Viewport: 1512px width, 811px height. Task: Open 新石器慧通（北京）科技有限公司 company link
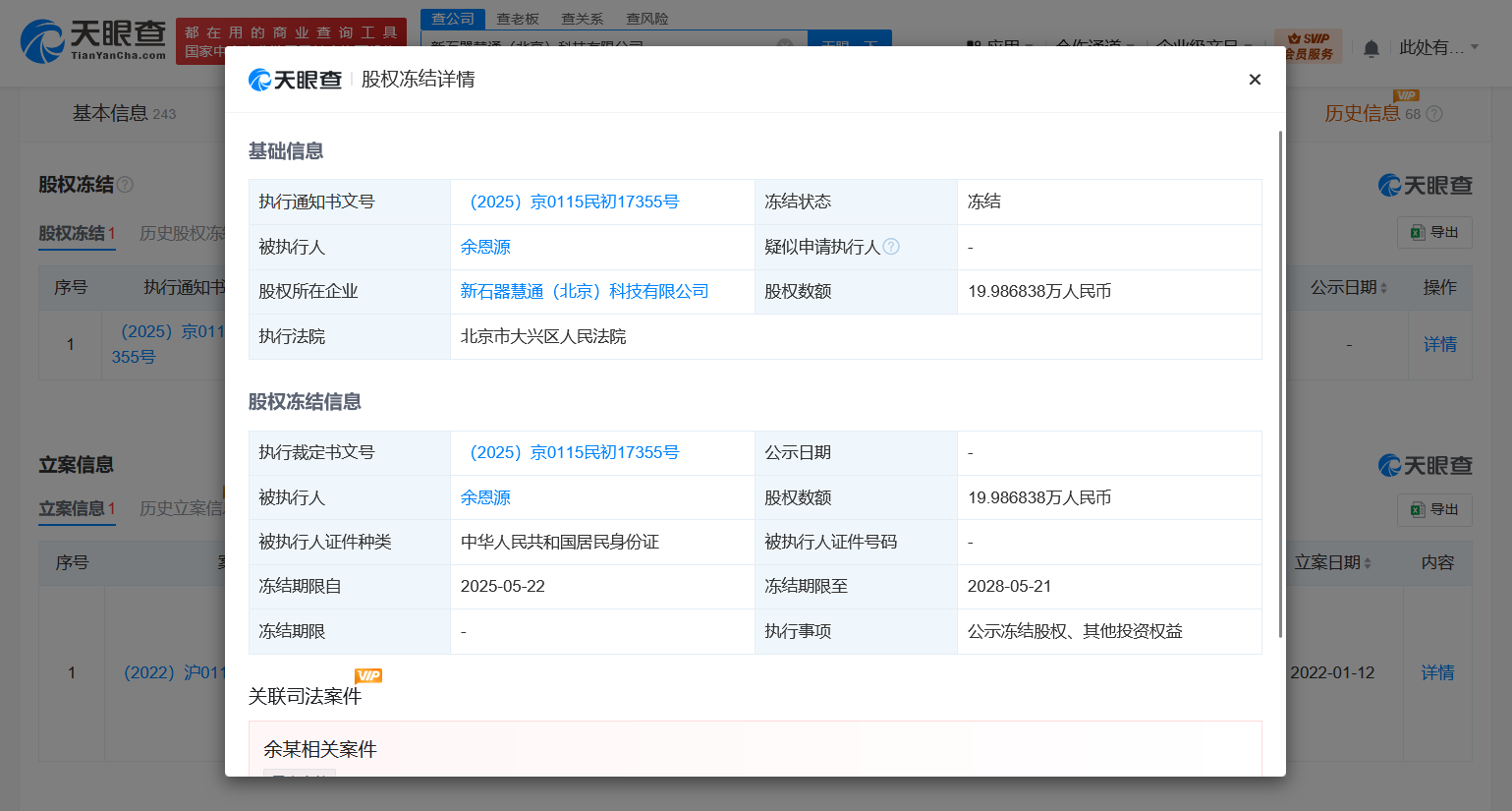585,291
